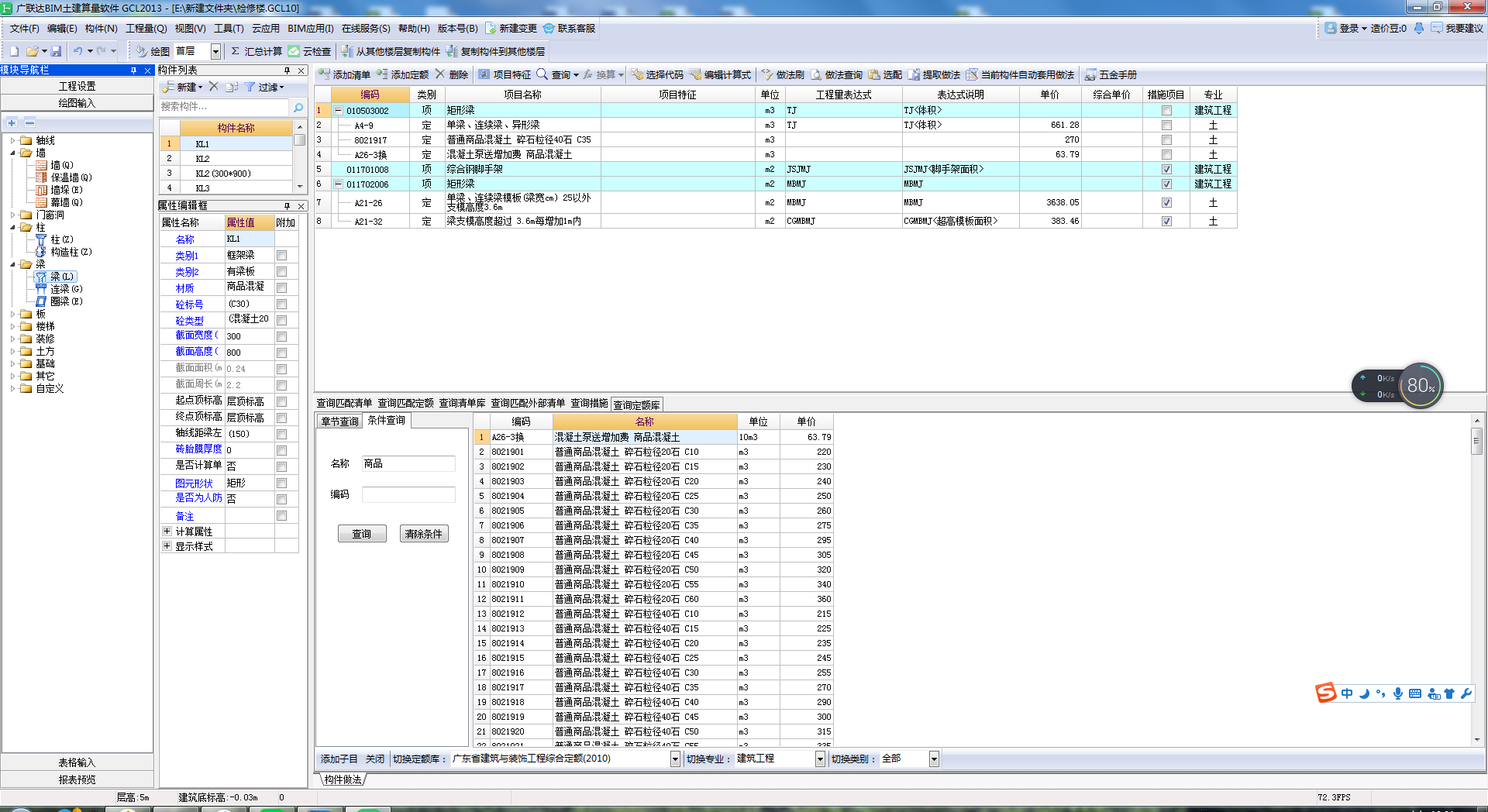Toggle 附加 checkbox for 砼标号 property
This screenshot has width=1488, height=812.
pos(282,304)
